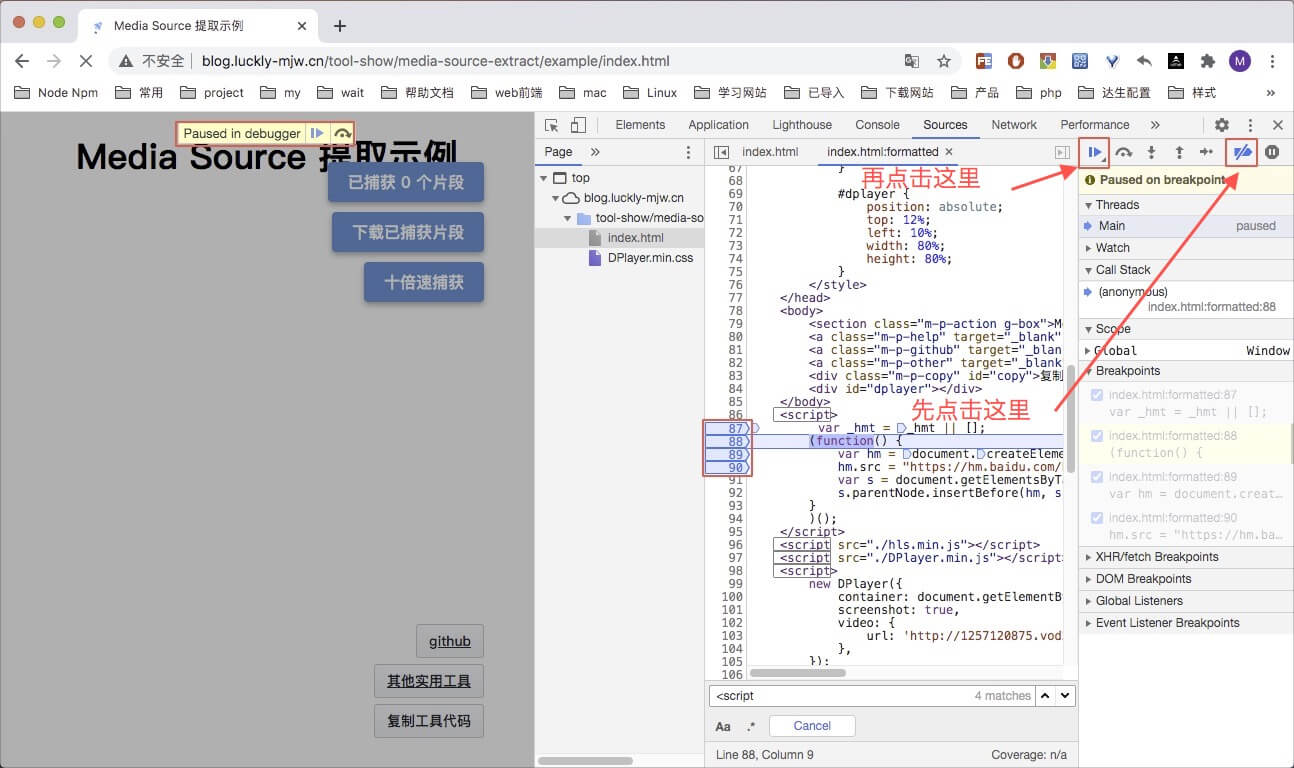Deactivate breakpoints icon
Image resolution: width=1294 pixels, height=768 pixels.
click(x=1243, y=153)
